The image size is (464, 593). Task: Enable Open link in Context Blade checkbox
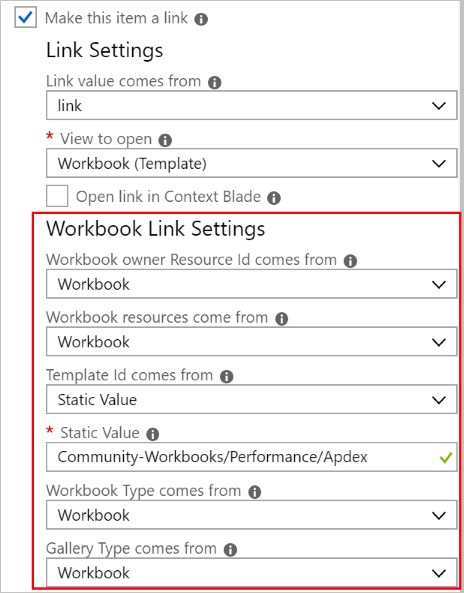pos(57,196)
